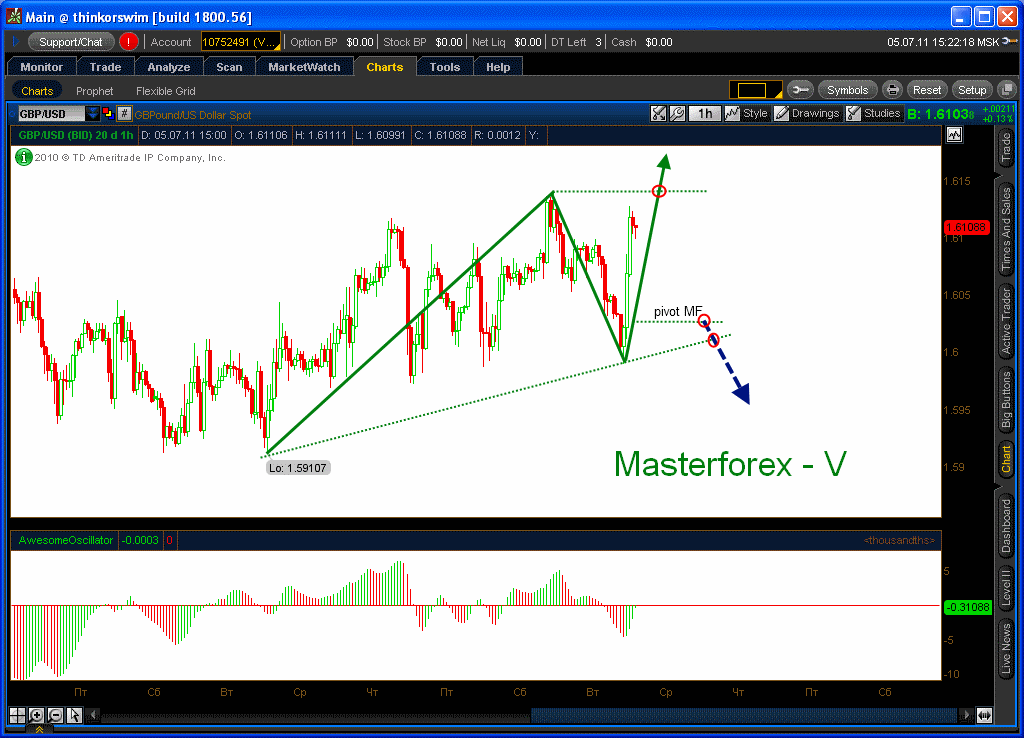Open the Dashboard side panel
The width and height of the screenshot is (1024, 738).
tap(1006, 526)
